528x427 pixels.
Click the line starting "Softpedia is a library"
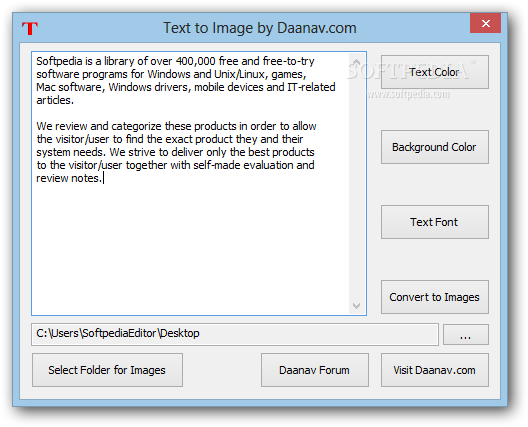pyautogui.click(x=175, y=61)
